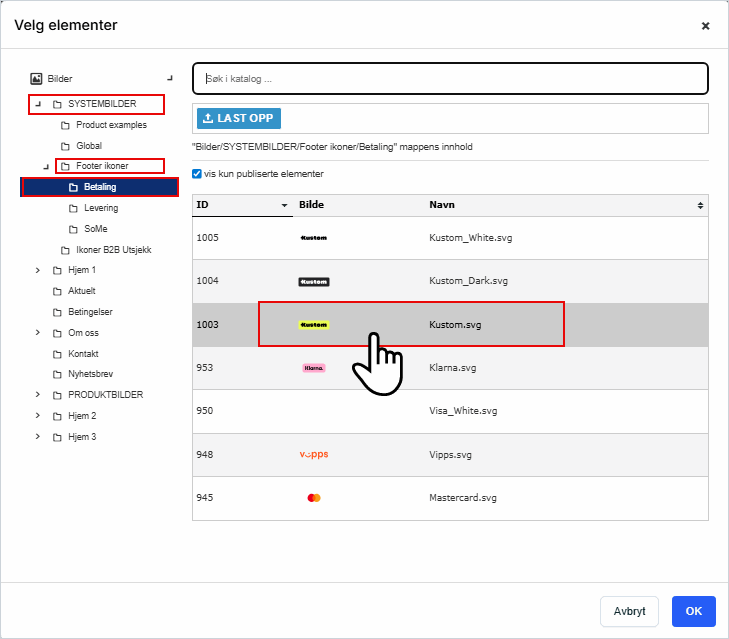Collapse the Footer ikoner folder

46,166
